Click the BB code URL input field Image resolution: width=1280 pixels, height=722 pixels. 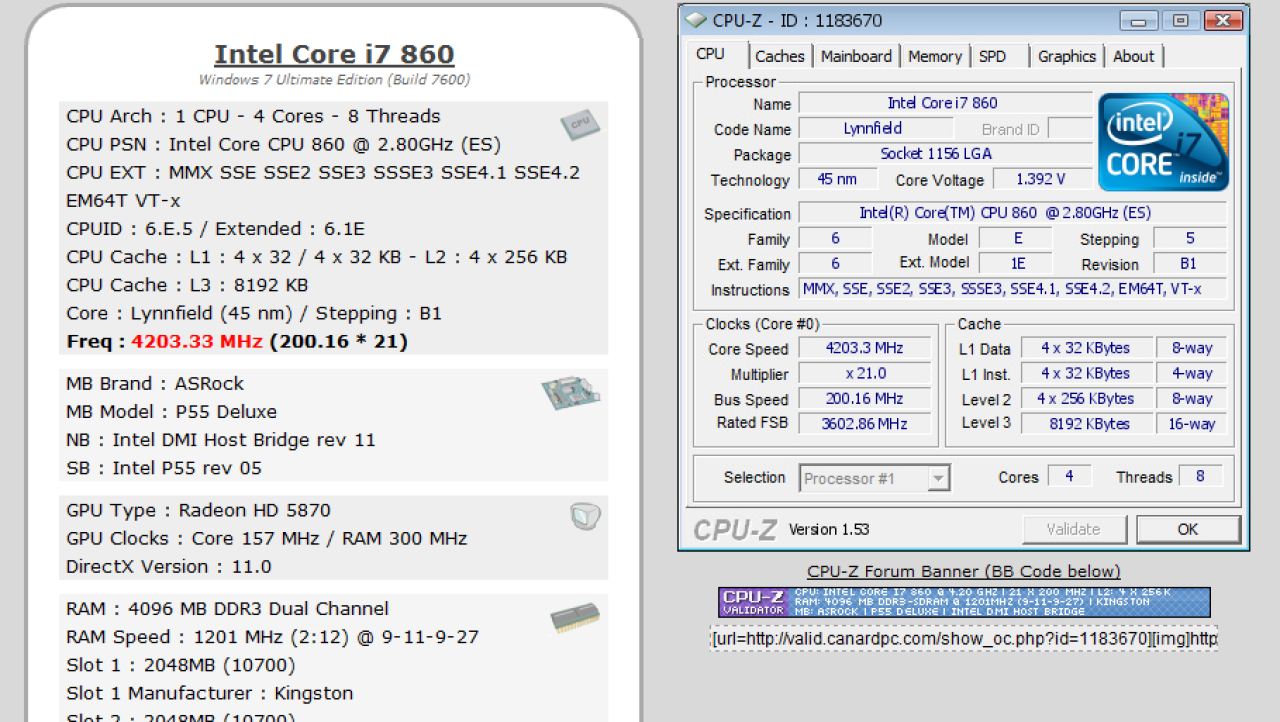click(964, 638)
